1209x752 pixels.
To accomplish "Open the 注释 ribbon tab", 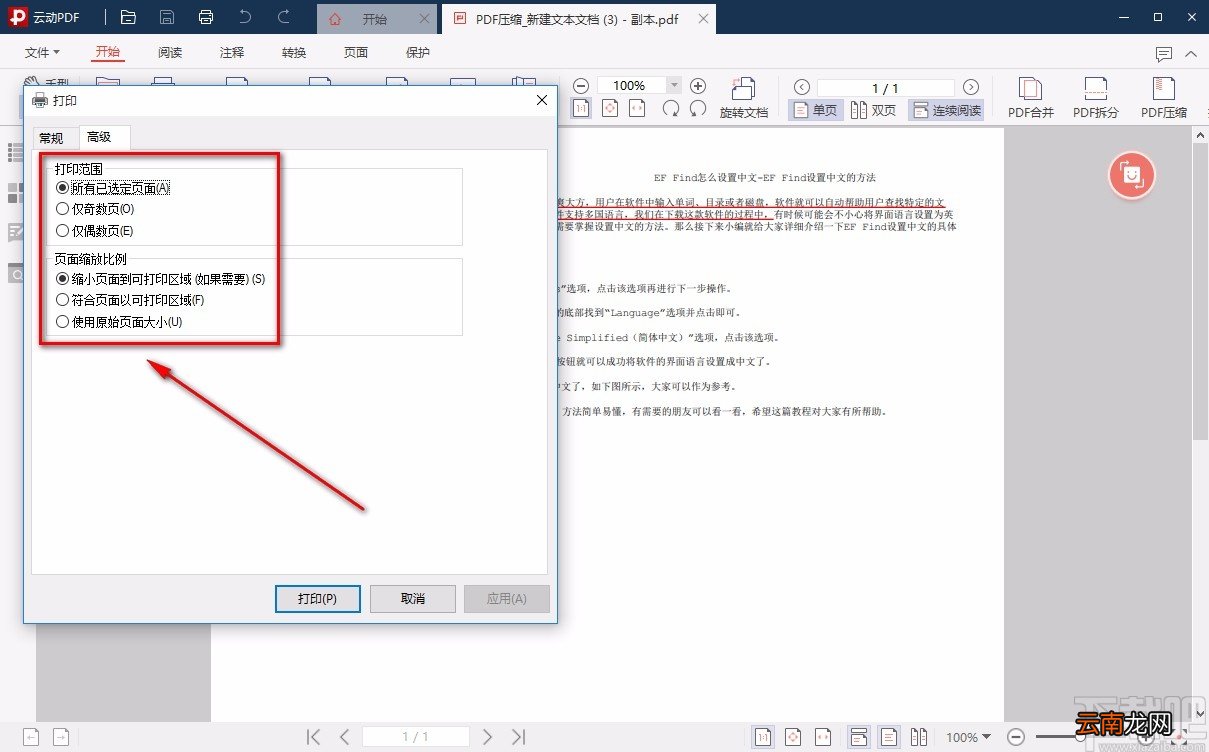I will [x=232, y=53].
